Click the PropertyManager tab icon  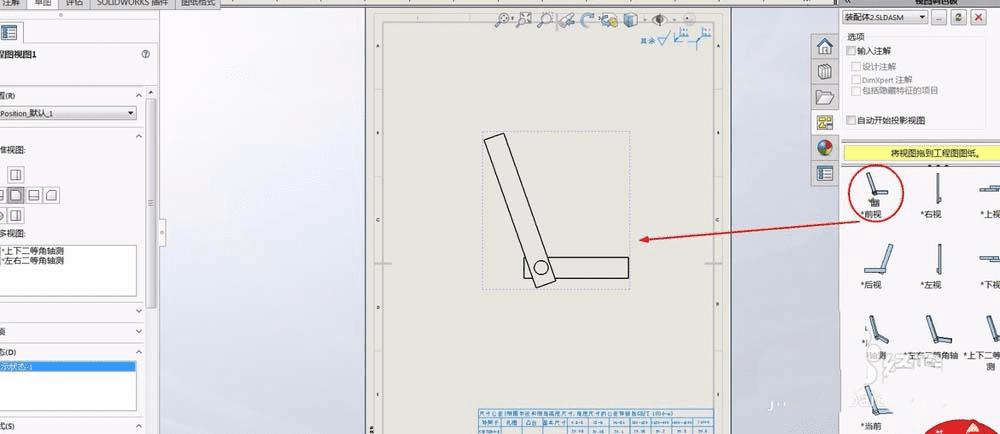[x=9, y=33]
